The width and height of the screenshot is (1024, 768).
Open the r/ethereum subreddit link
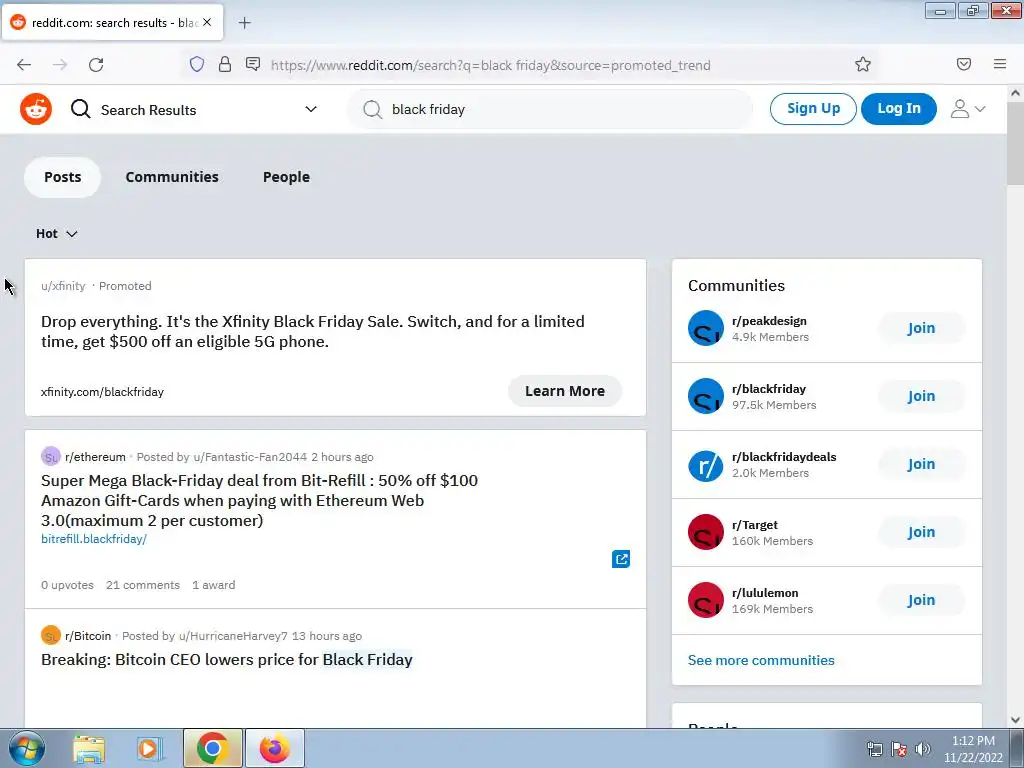point(95,457)
